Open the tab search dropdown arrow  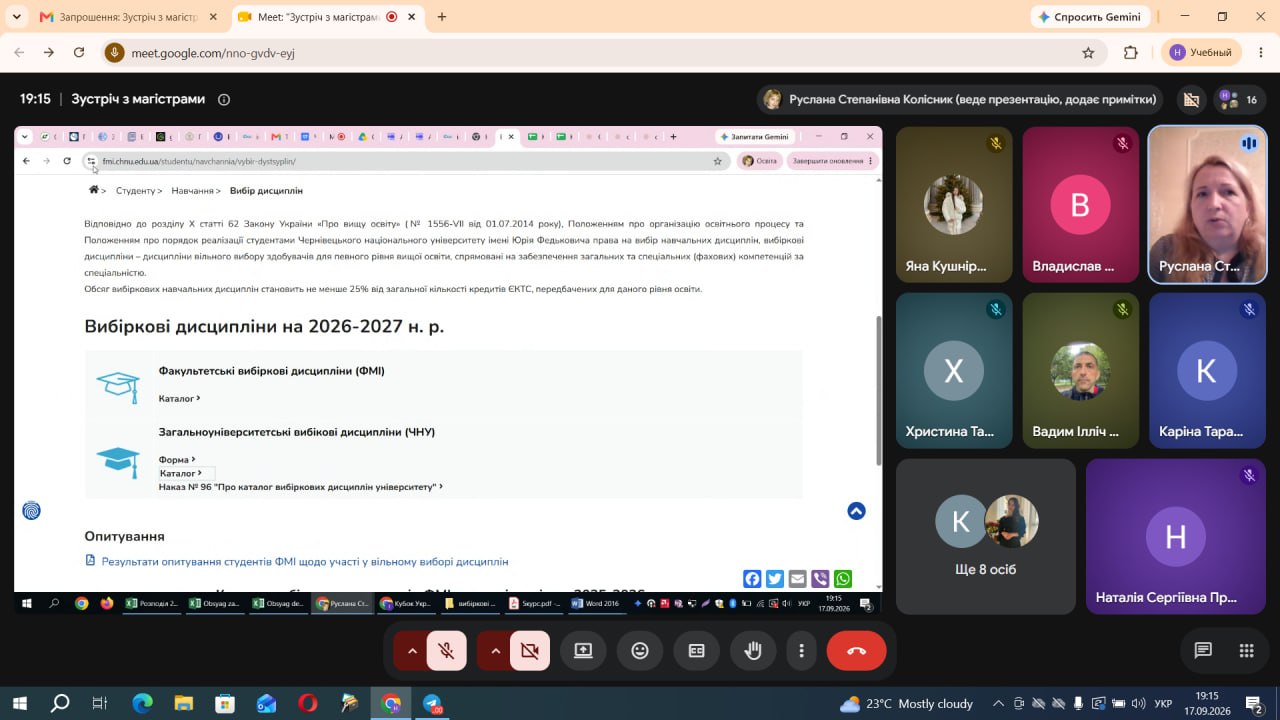click(x=16, y=17)
